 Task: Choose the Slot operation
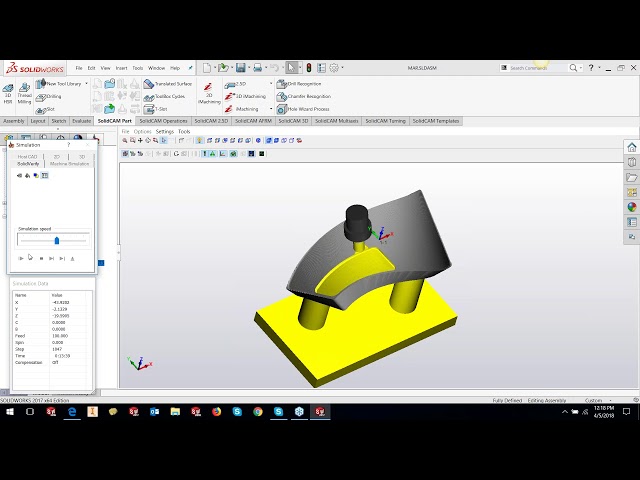(45, 109)
